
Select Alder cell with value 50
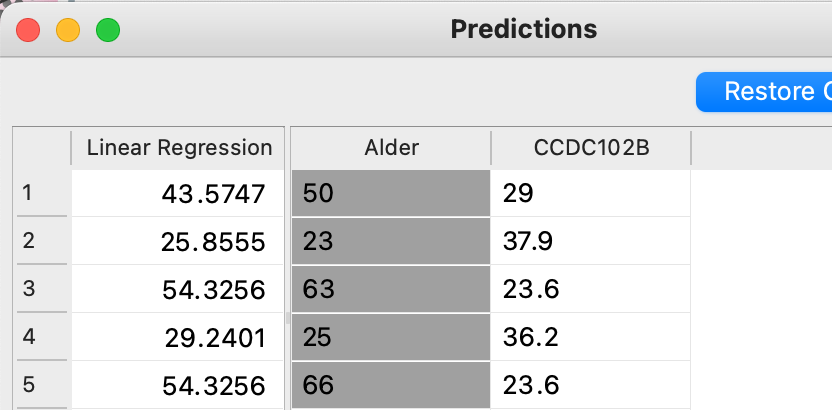(x=391, y=194)
